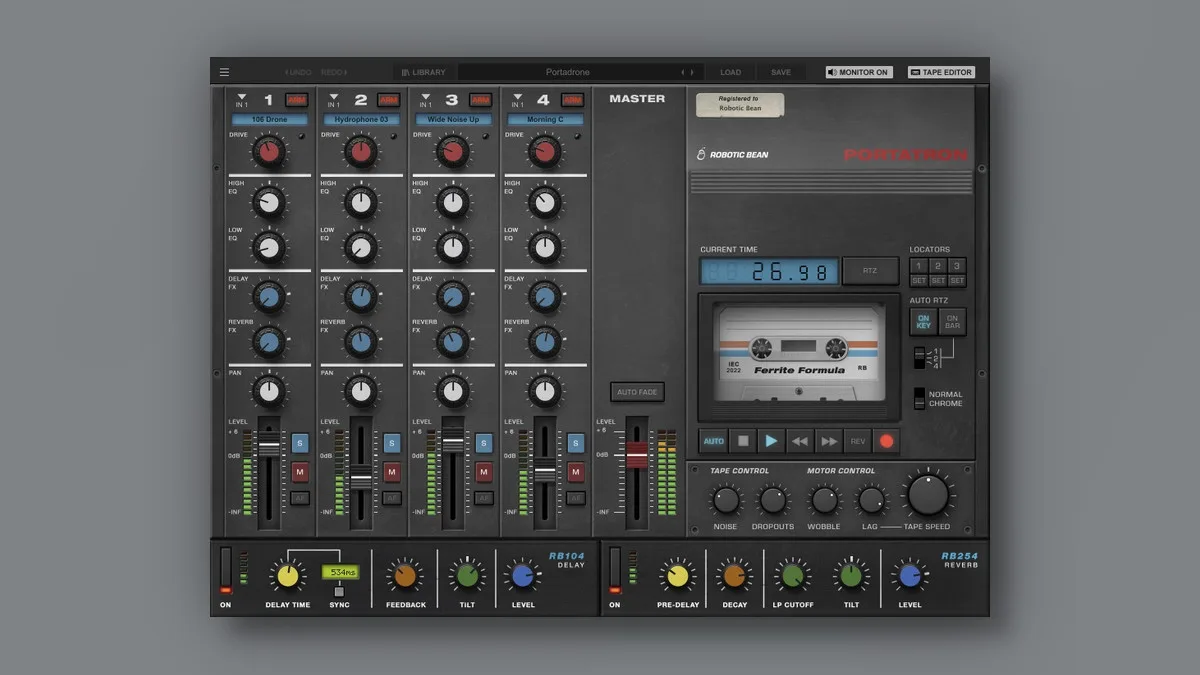Adjust channel 4 PAN knob
The image size is (1200, 675).
[x=545, y=390]
